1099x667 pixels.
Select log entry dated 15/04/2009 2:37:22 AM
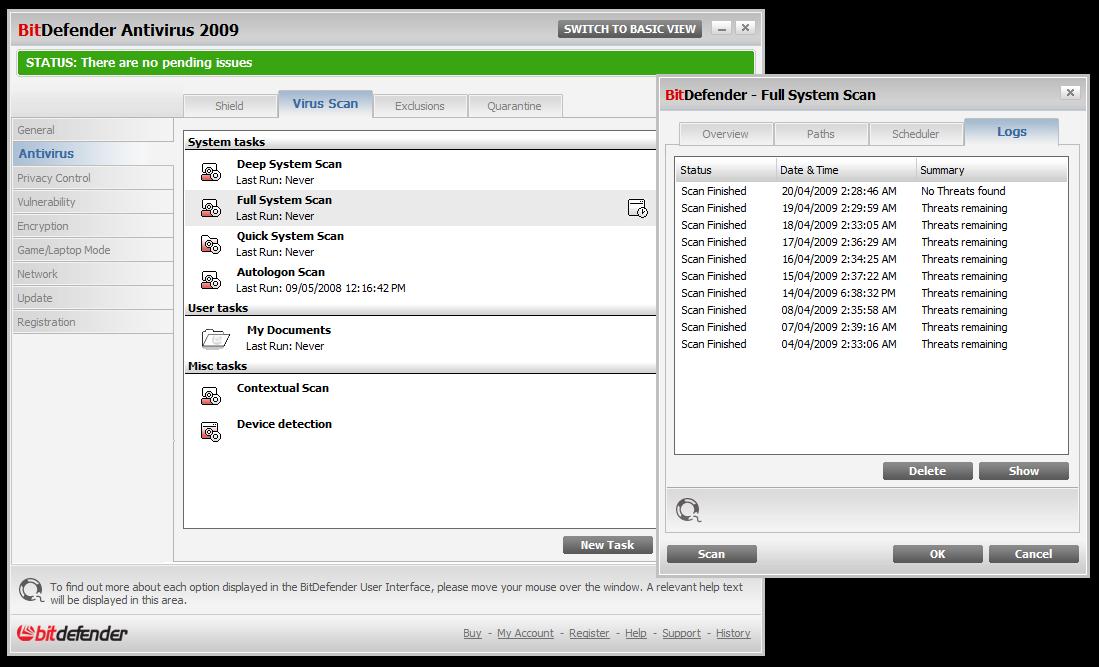pos(871,276)
